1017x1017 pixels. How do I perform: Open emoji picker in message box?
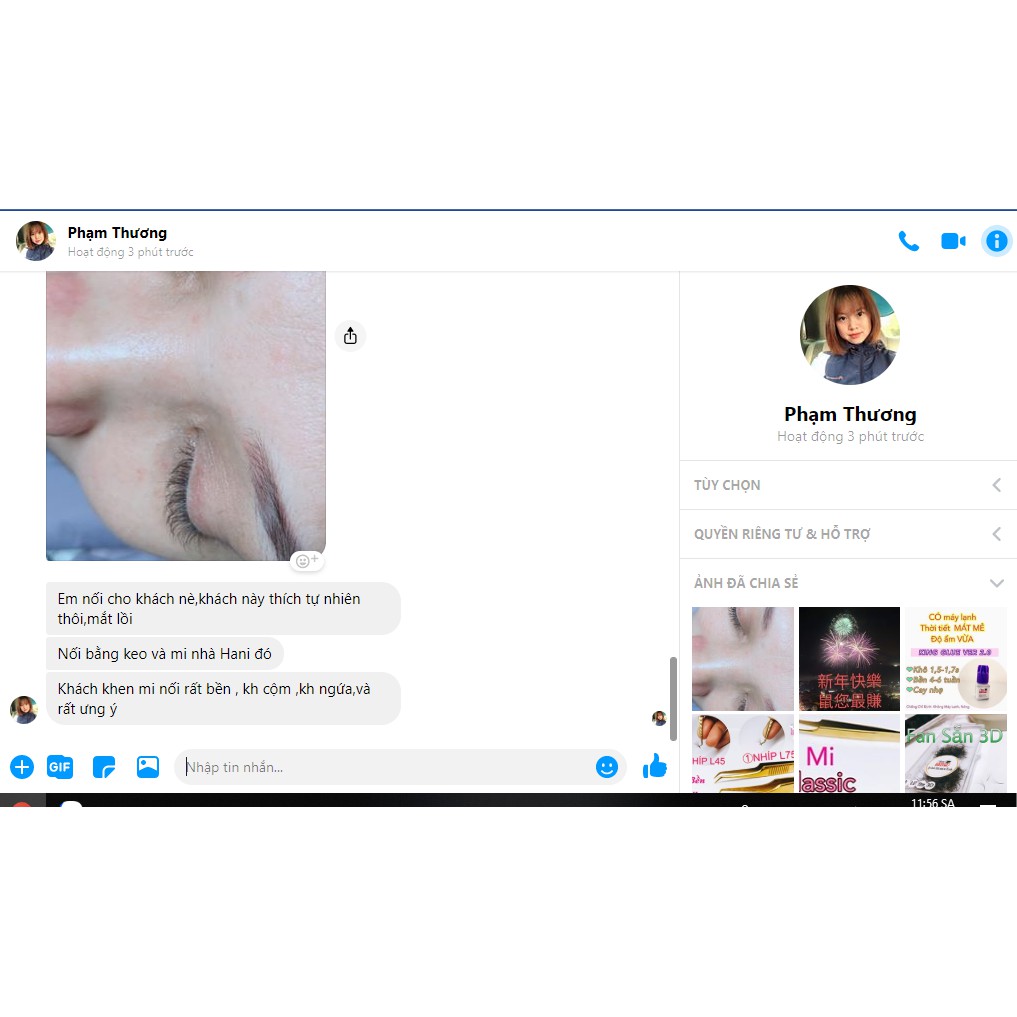[607, 767]
